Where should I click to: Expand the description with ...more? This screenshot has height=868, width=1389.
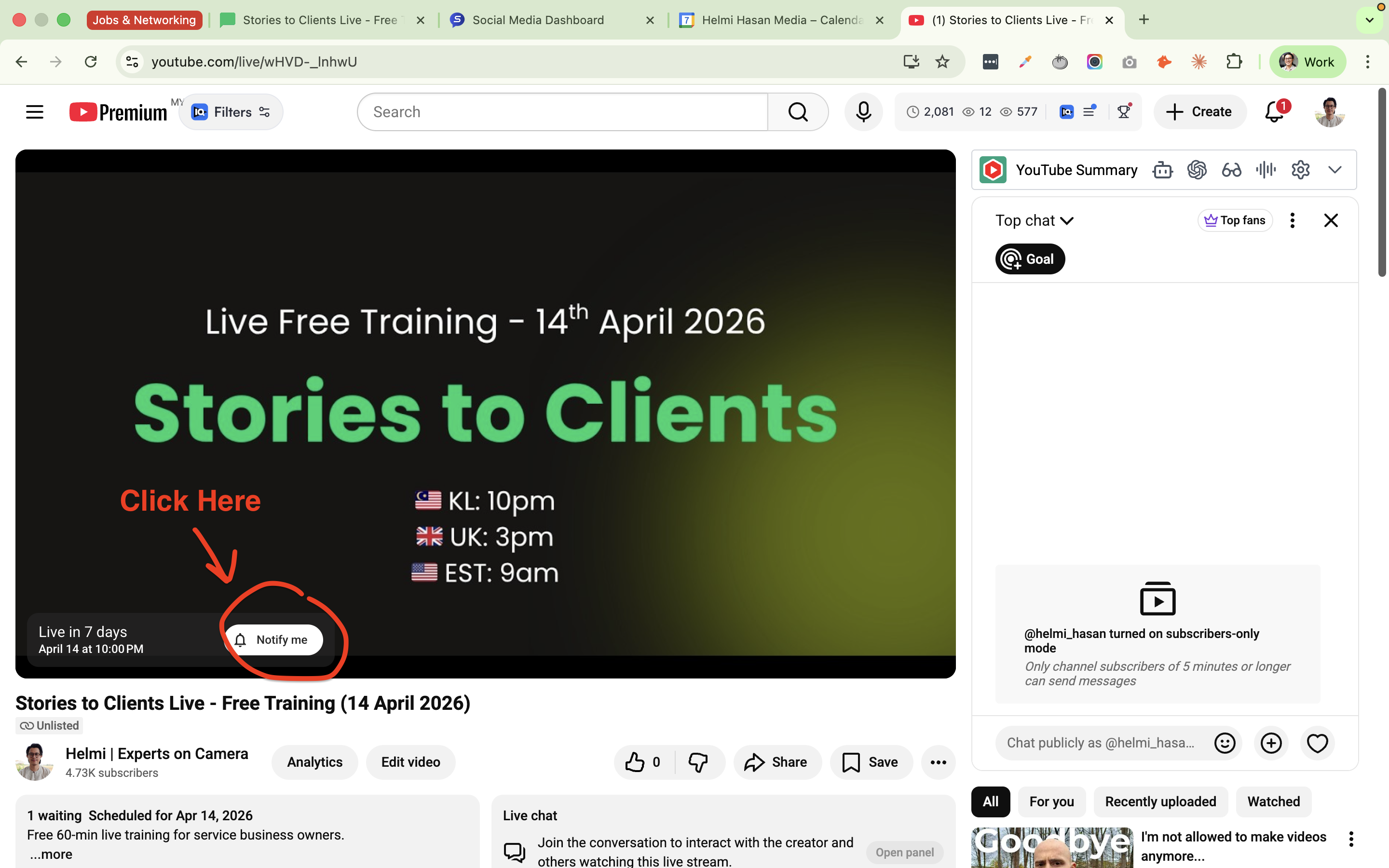pyautogui.click(x=51, y=854)
